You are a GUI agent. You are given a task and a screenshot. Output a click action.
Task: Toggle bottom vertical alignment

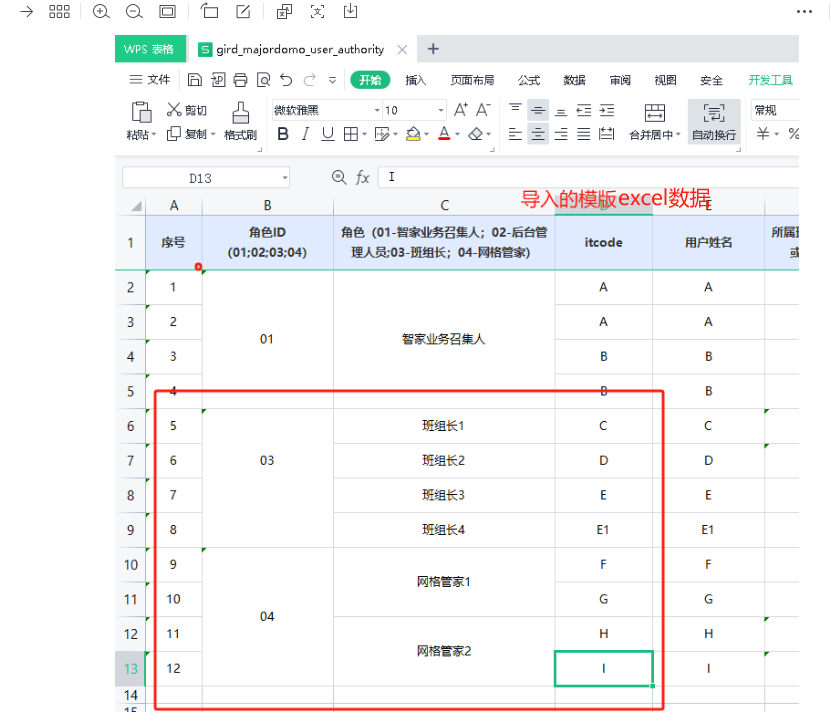point(561,111)
